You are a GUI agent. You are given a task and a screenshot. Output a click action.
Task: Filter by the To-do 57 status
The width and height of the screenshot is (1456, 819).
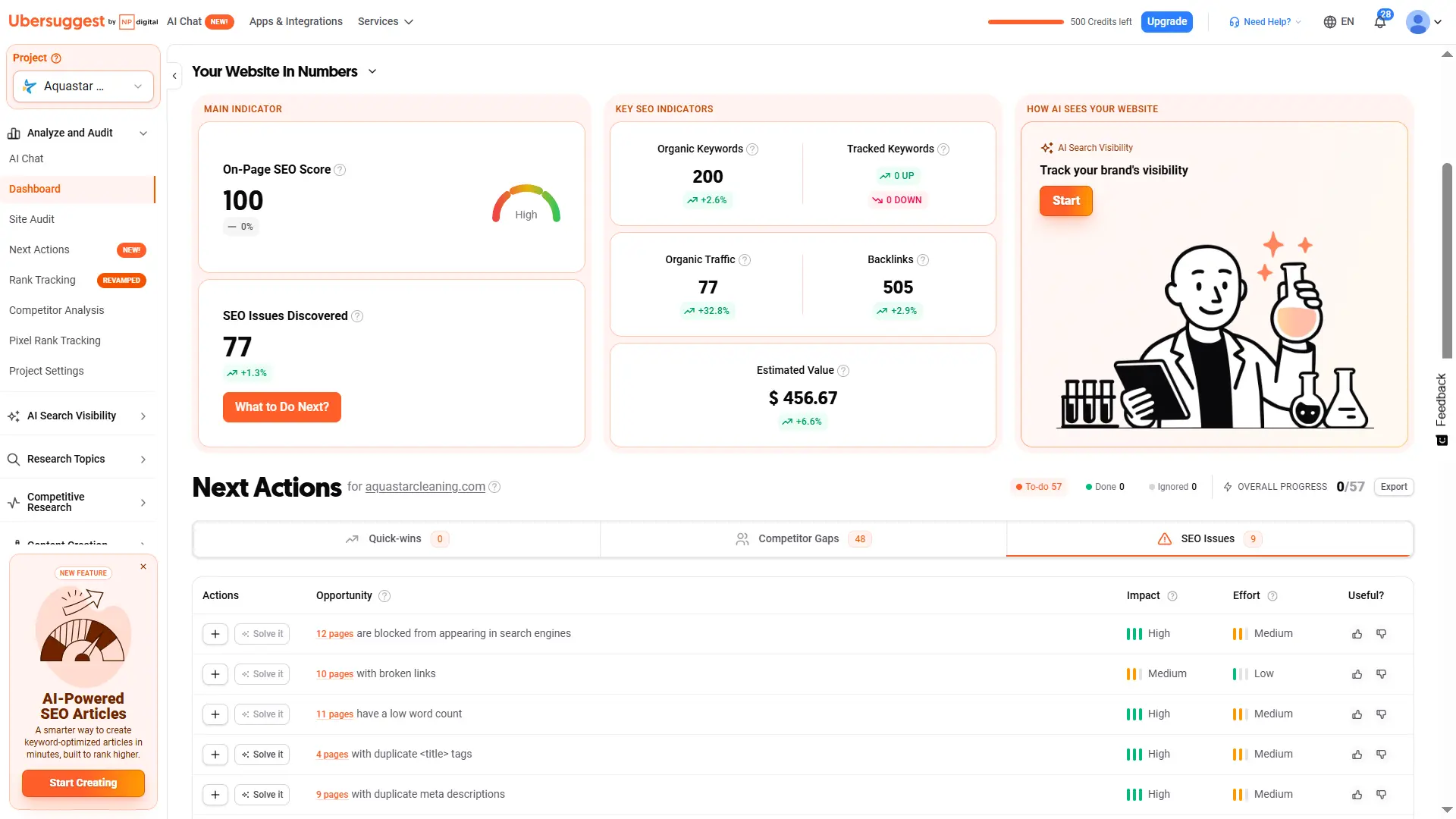pos(1038,487)
